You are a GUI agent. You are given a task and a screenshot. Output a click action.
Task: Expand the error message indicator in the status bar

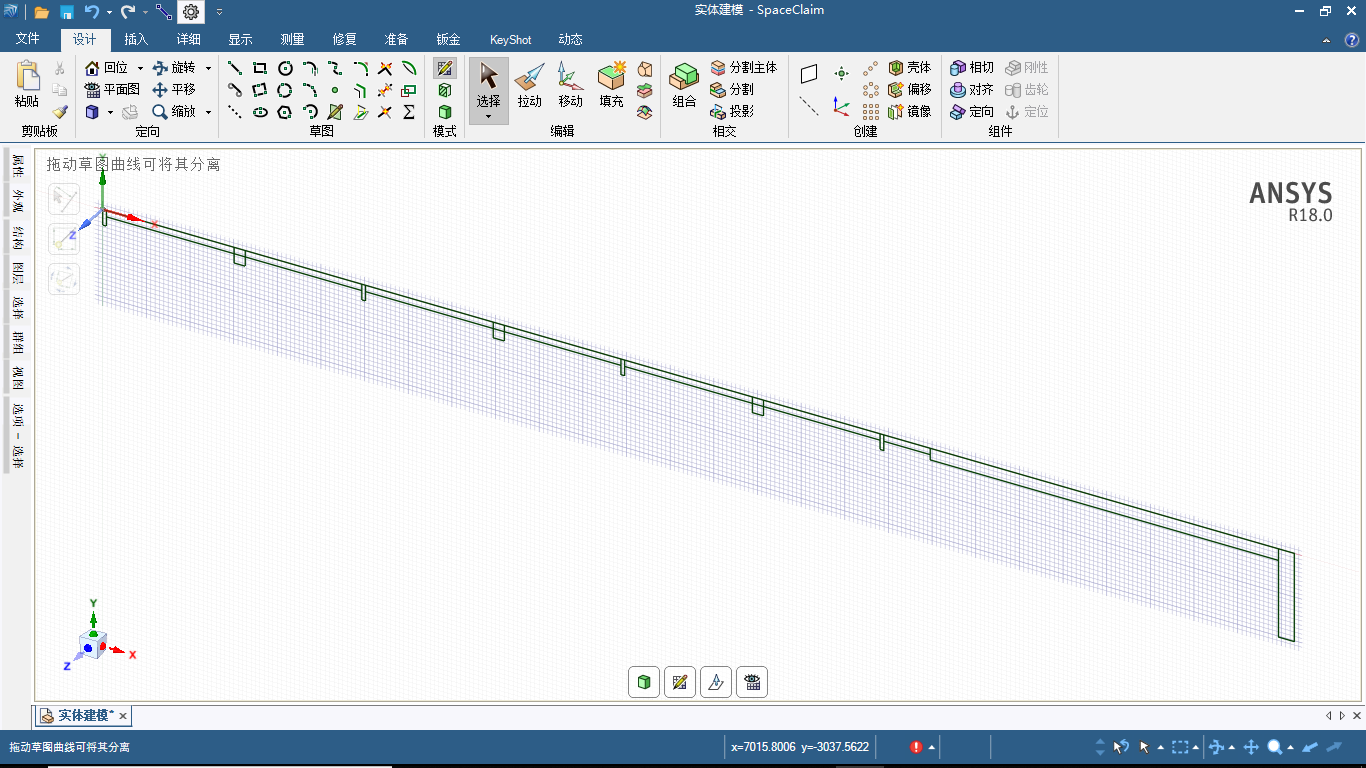click(932, 747)
